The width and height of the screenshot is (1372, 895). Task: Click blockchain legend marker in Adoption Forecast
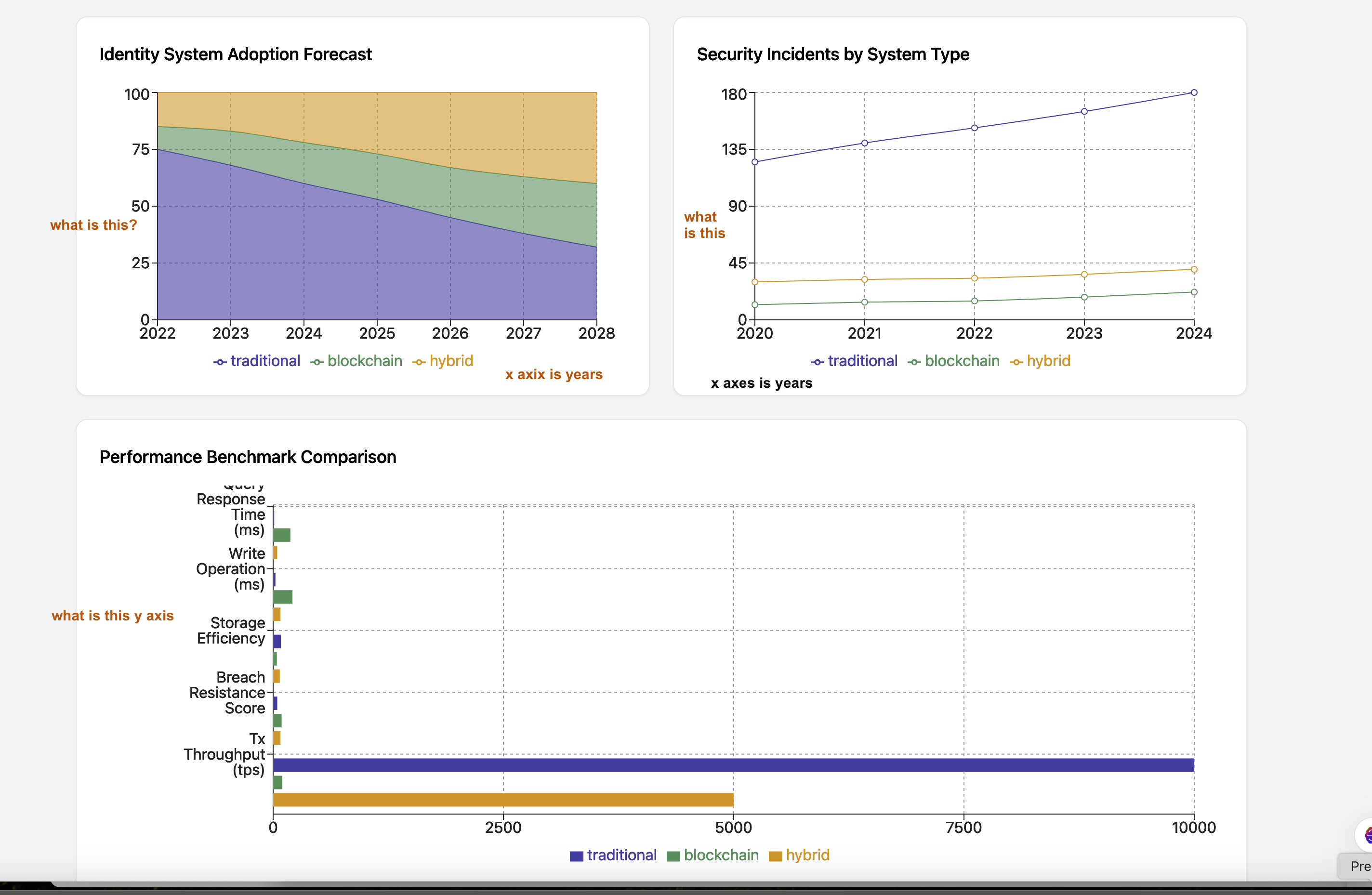[x=317, y=363]
